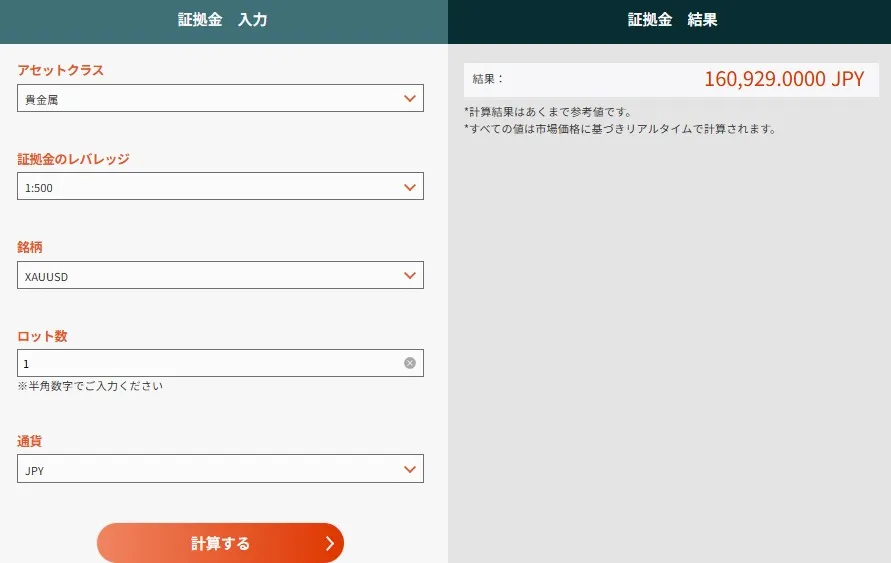Viewport: 891px width, 563px height.
Task: Select the 証拠金 入力 header tab
Action: 223,20
